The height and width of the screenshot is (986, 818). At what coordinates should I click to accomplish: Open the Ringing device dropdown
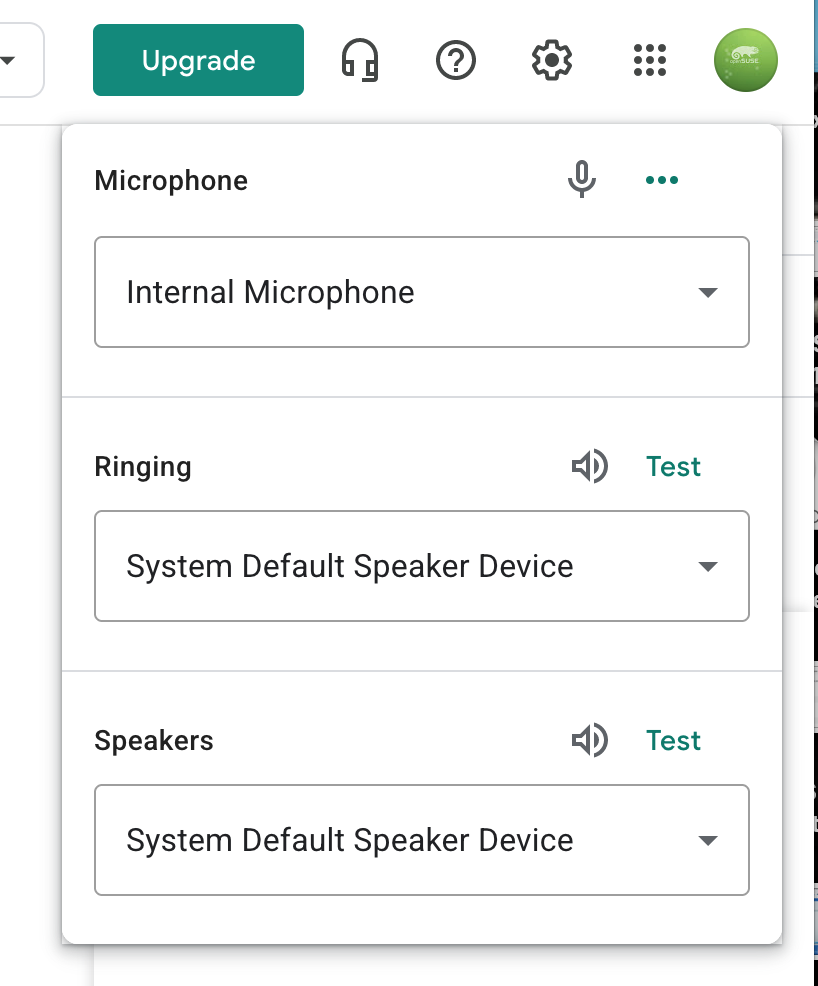click(x=708, y=567)
